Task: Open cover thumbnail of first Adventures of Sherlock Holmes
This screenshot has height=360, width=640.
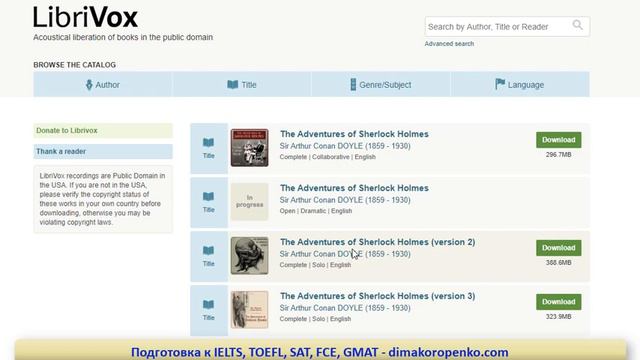Action: (x=249, y=148)
